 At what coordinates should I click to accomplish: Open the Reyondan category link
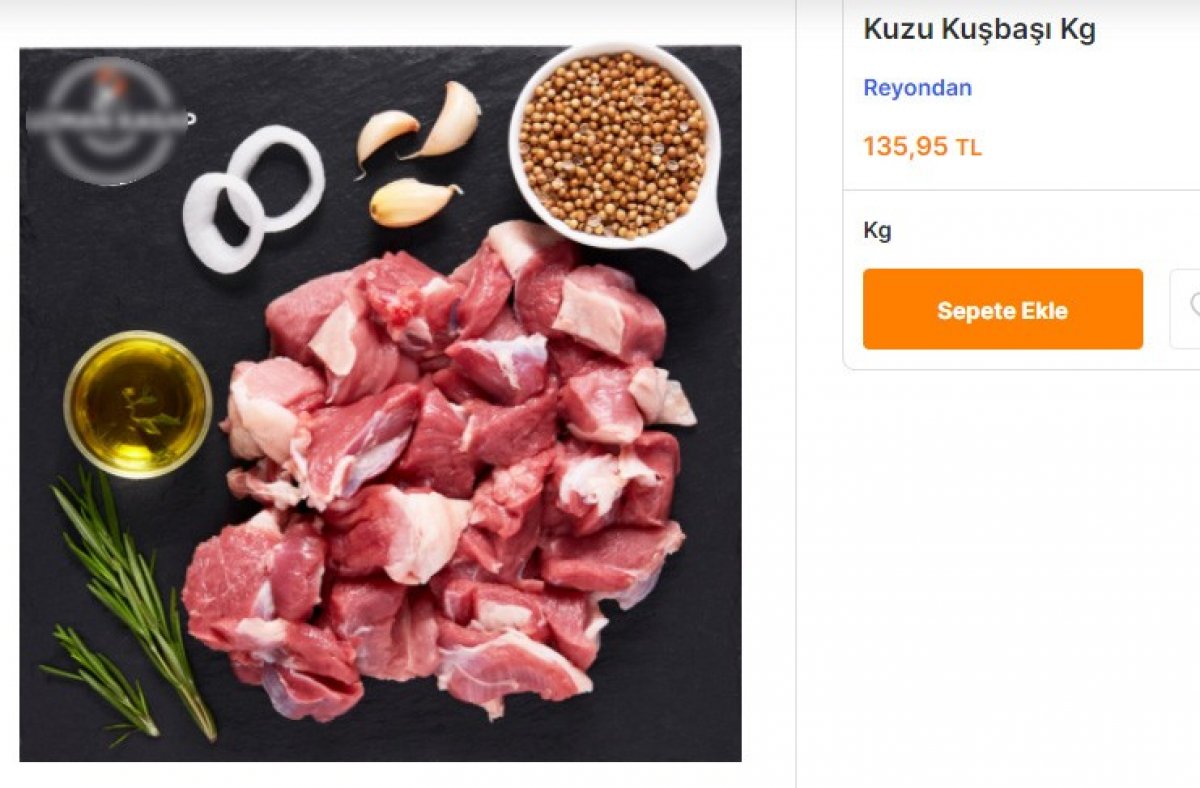[917, 88]
